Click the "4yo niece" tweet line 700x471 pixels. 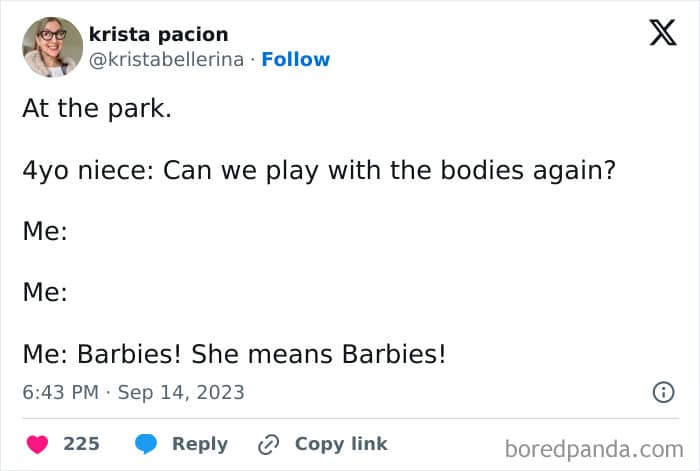click(318, 170)
